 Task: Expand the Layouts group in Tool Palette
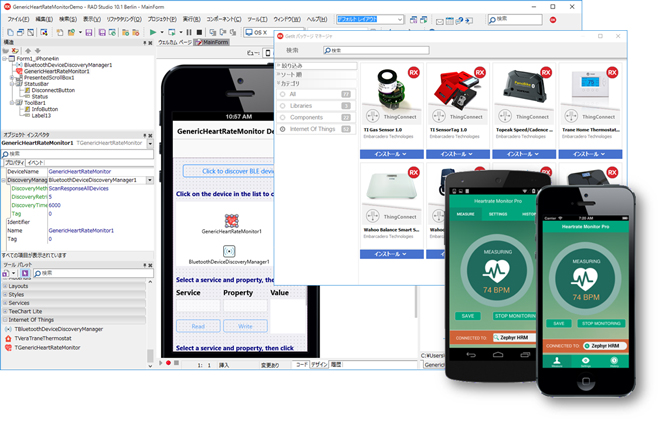tap(5, 286)
